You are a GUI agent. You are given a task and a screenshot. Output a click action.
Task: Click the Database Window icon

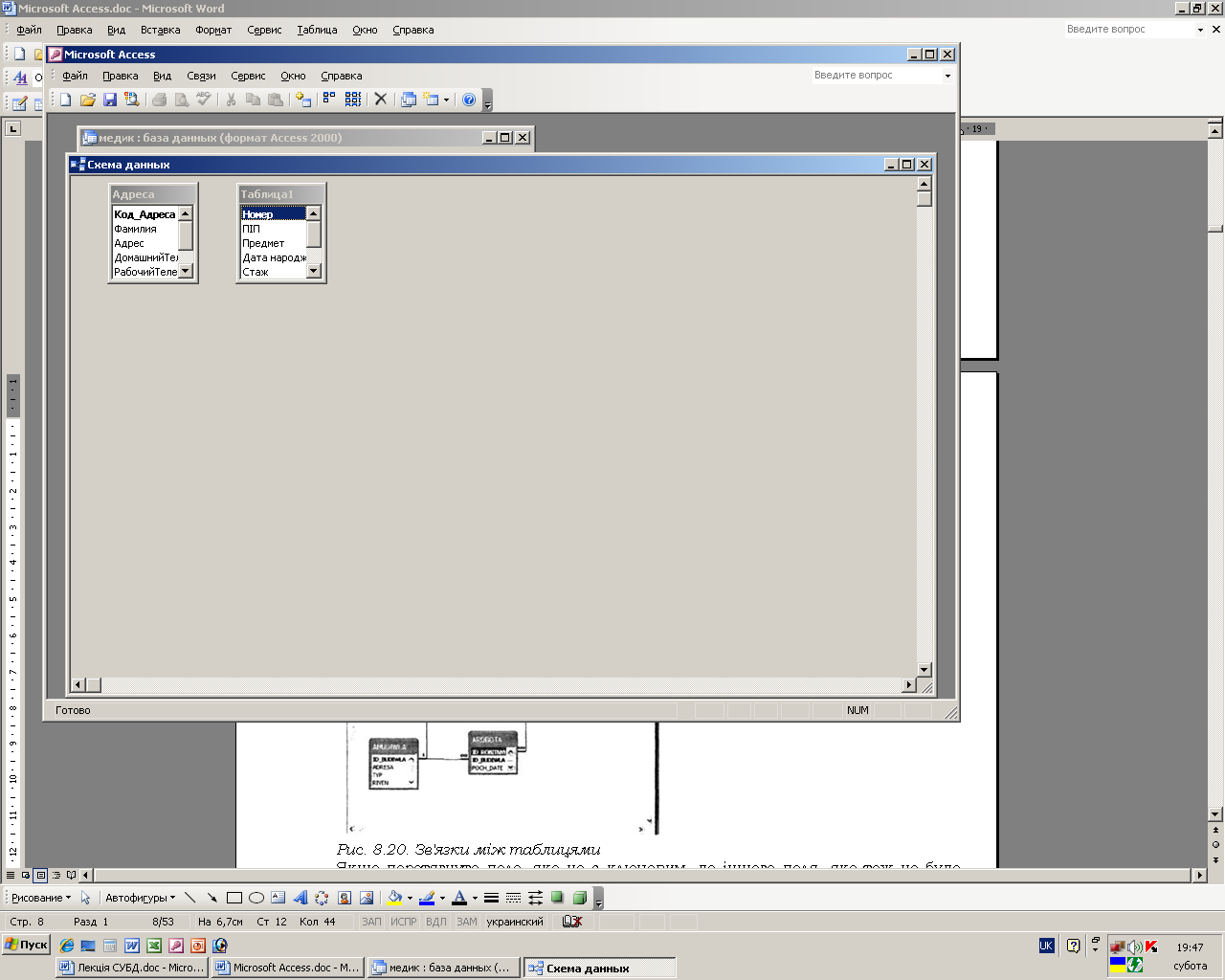(x=409, y=100)
